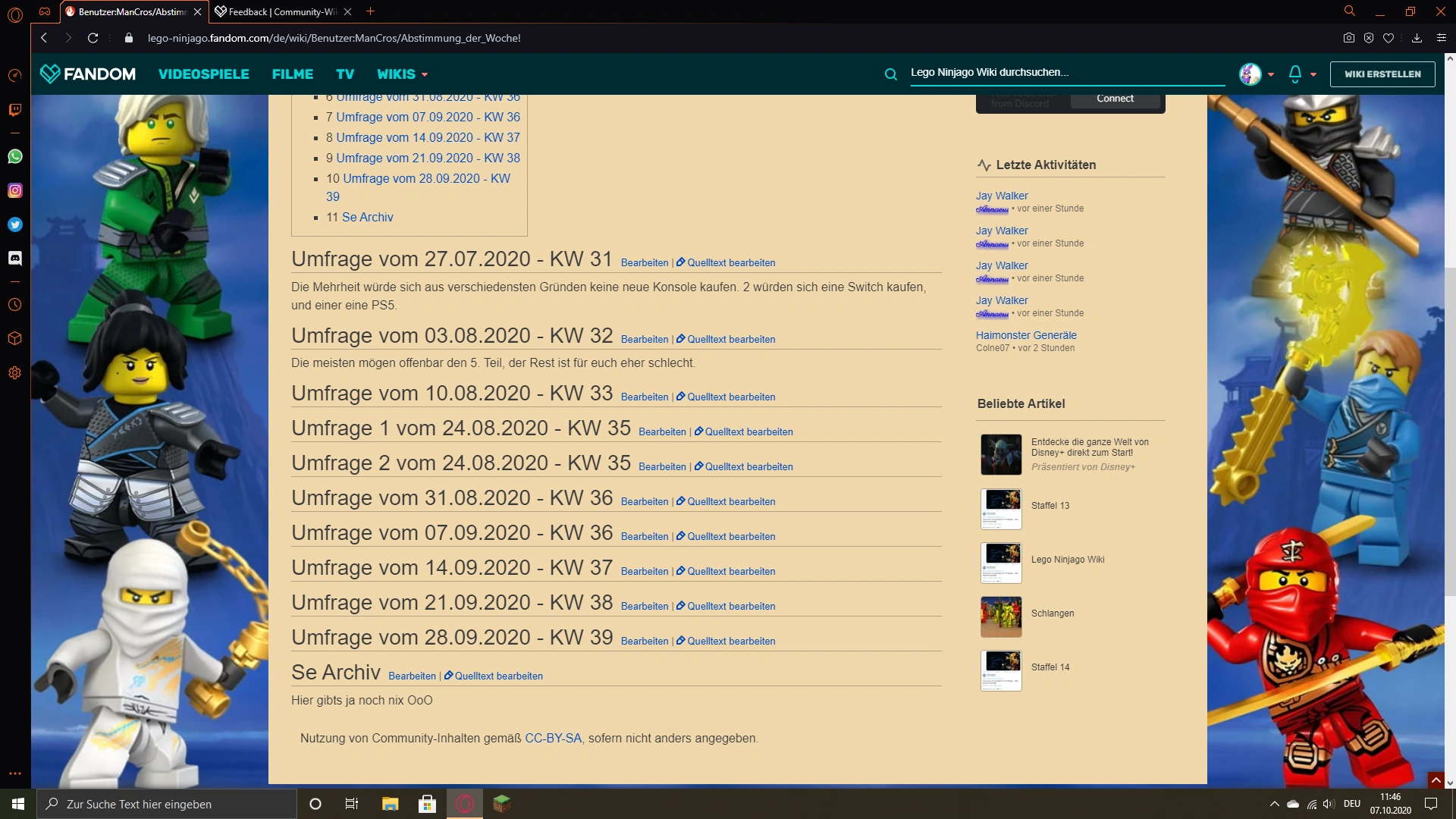Expand the WIKIS dropdown menu
The width and height of the screenshot is (1456, 819).
[x=402, y=74]
